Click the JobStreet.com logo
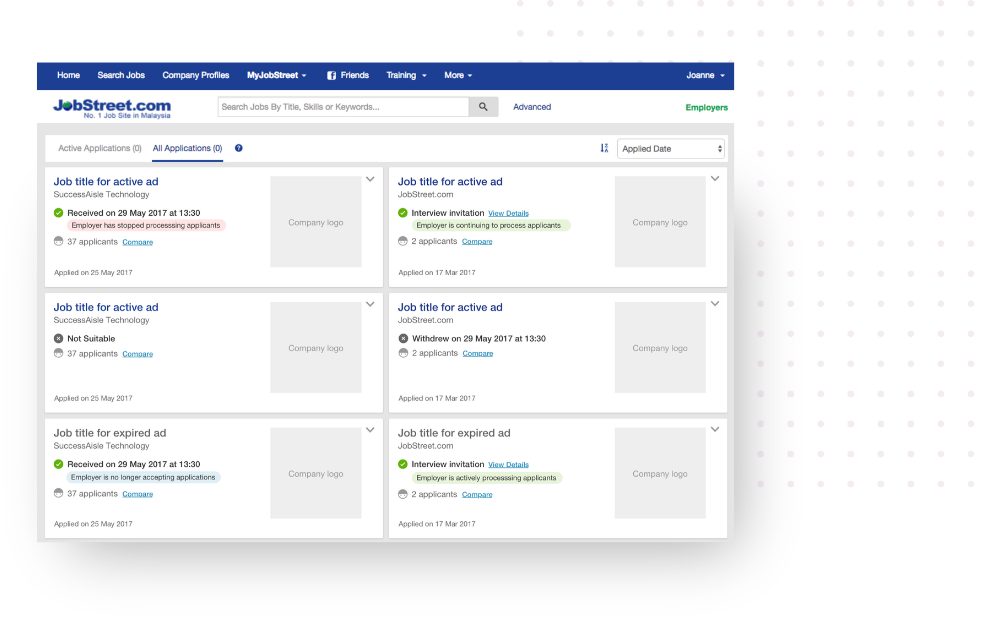 112,108
